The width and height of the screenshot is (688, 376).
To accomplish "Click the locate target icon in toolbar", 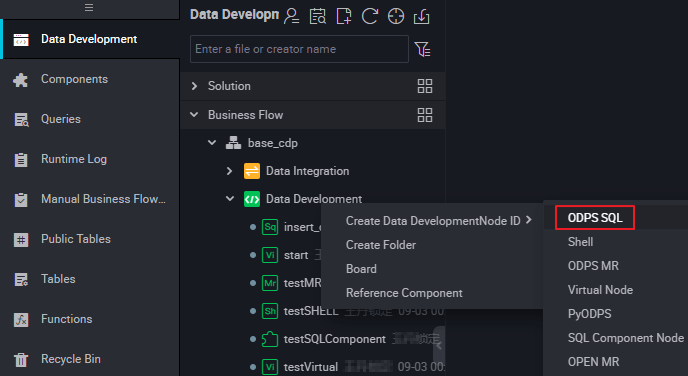I will point(396,16).
